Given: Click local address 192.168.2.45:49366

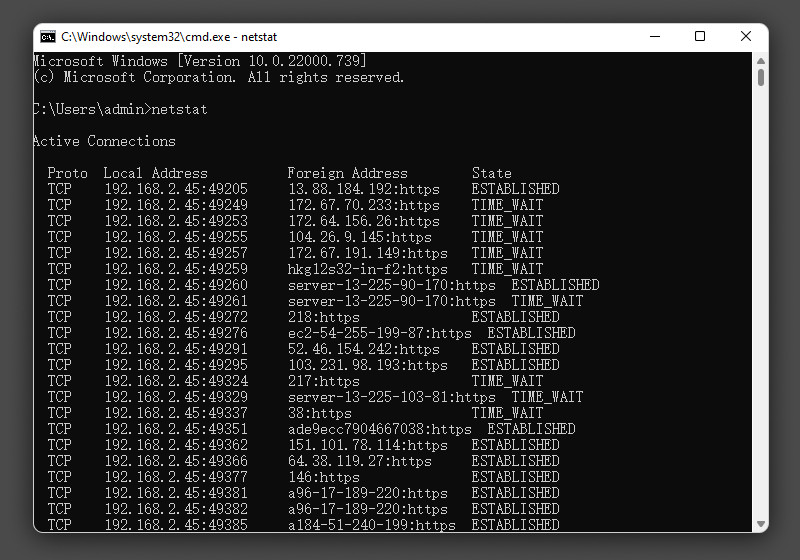Looking at the screenshot, I should tap(176, 461).
